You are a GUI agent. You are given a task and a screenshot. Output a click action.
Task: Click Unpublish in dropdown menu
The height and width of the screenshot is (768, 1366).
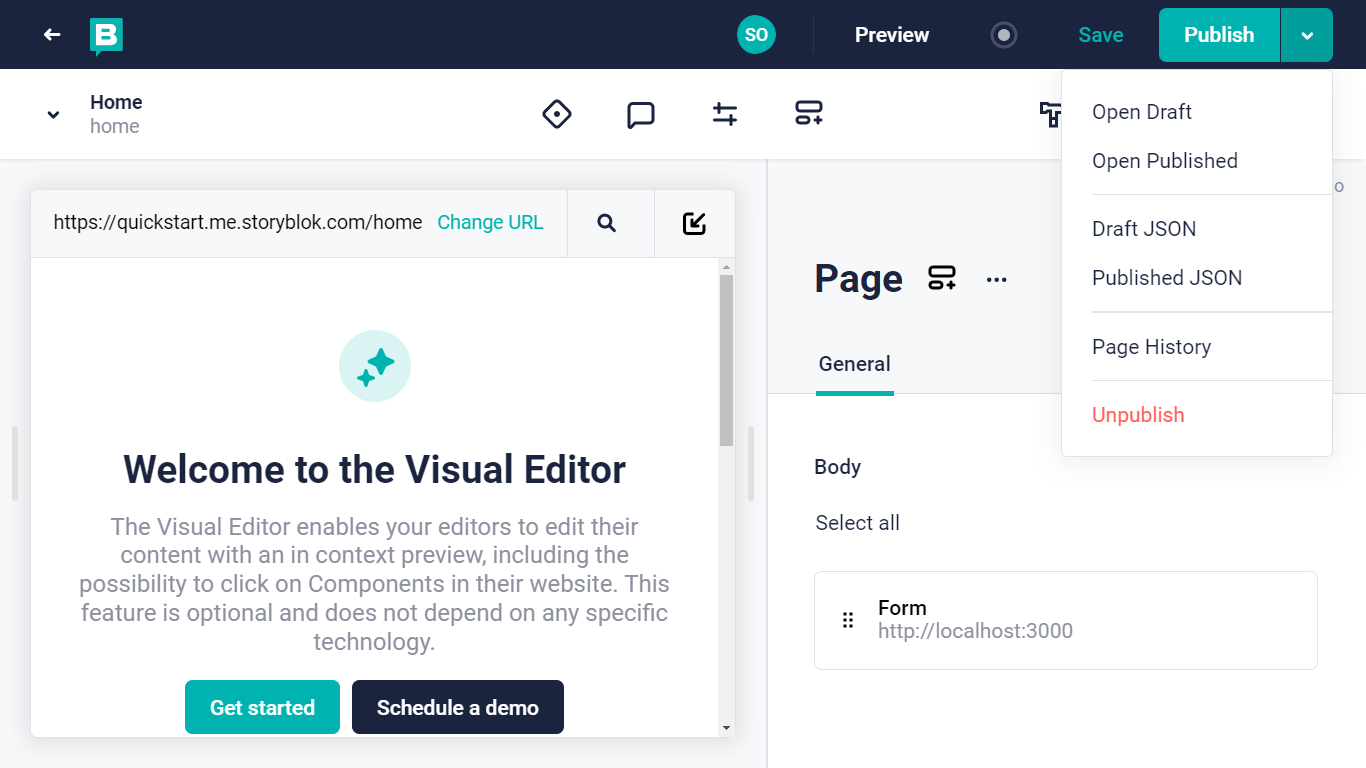tap(1138, 415)
